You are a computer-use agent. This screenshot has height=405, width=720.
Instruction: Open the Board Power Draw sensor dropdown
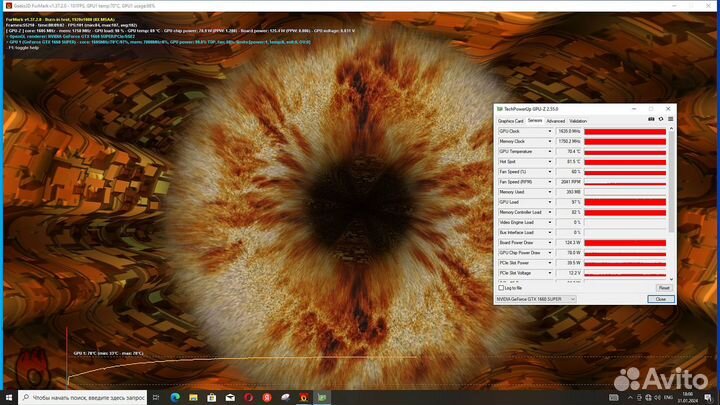(x=550, y=243)
